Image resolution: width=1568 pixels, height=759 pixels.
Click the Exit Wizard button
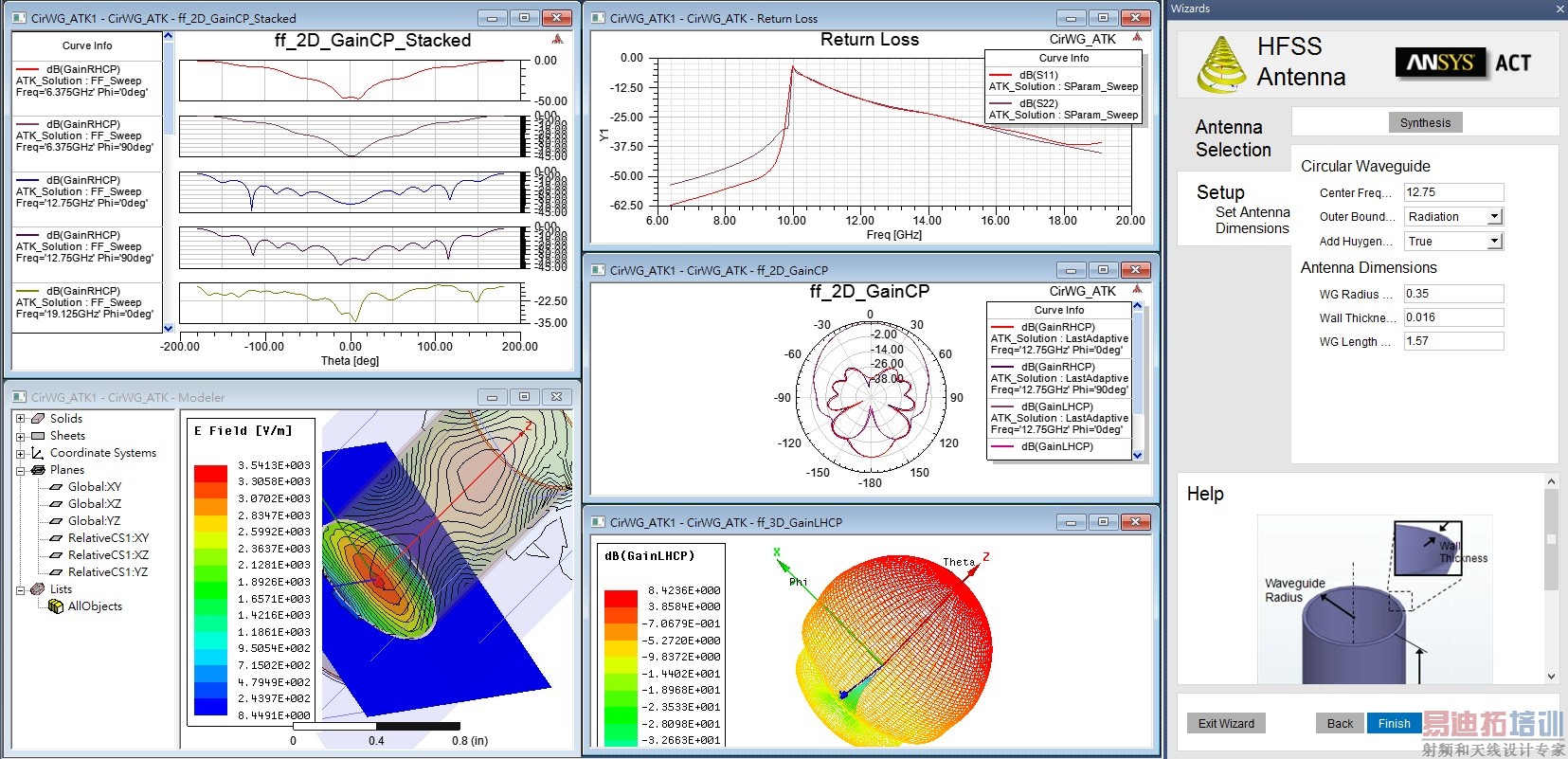pos(1226,723)
